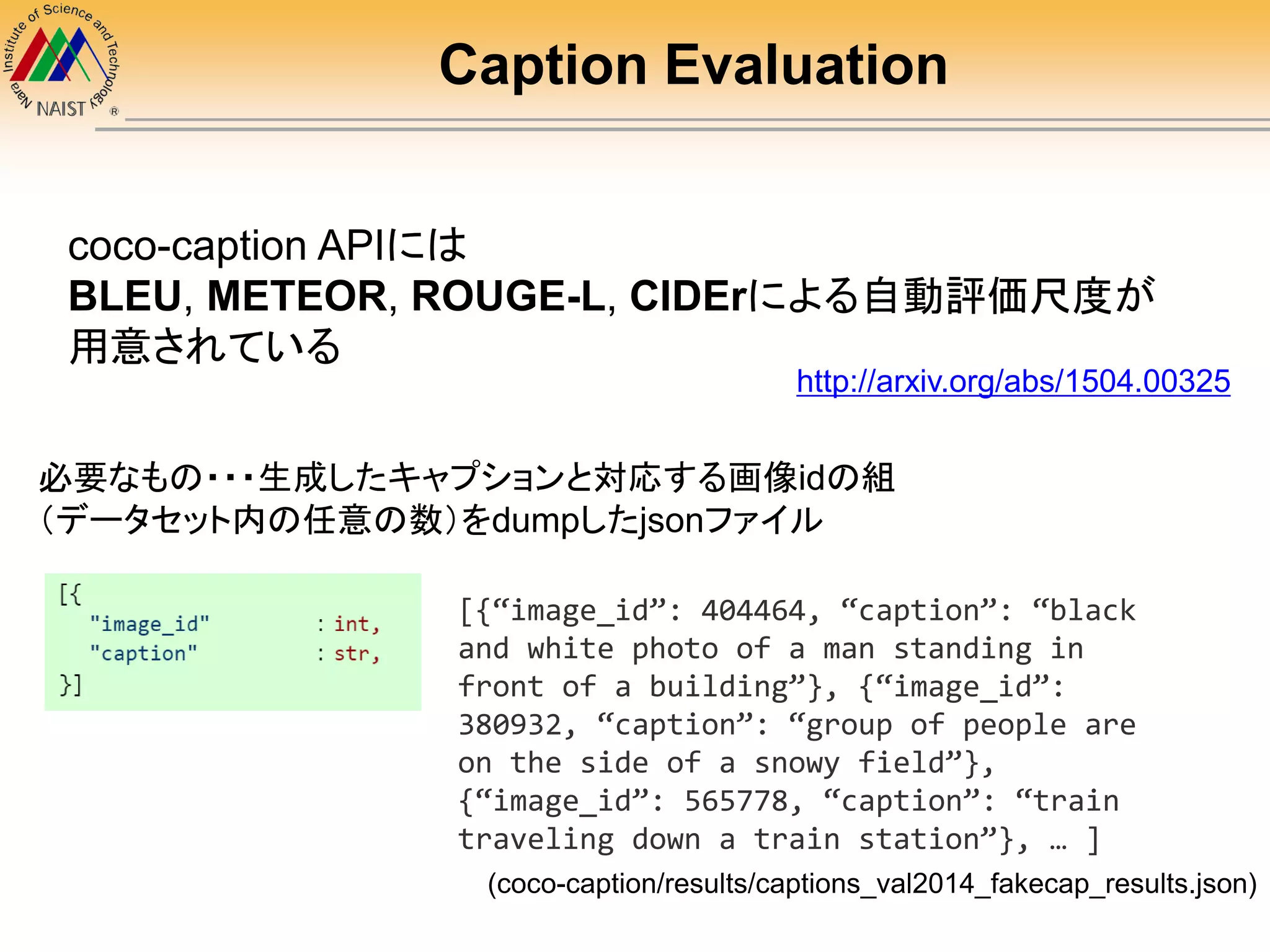Click the bold word METEOR
Screen dimensions: 1270x952
[x=298, y=296]
